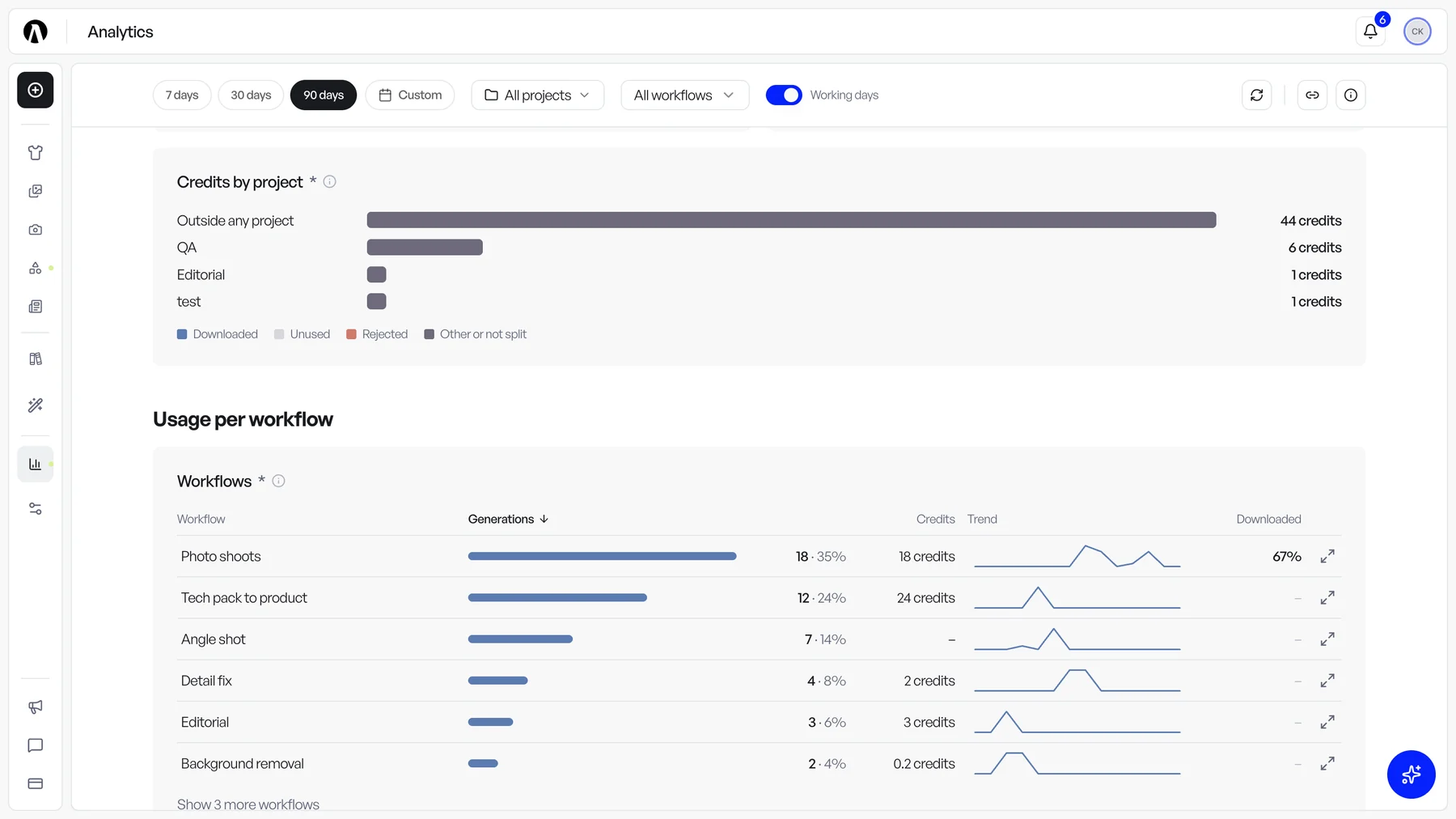Refresh analytics data with refresh icon
This screenshot has height=819, width=1456.
pyautogui.click(x=1257, y=95)
